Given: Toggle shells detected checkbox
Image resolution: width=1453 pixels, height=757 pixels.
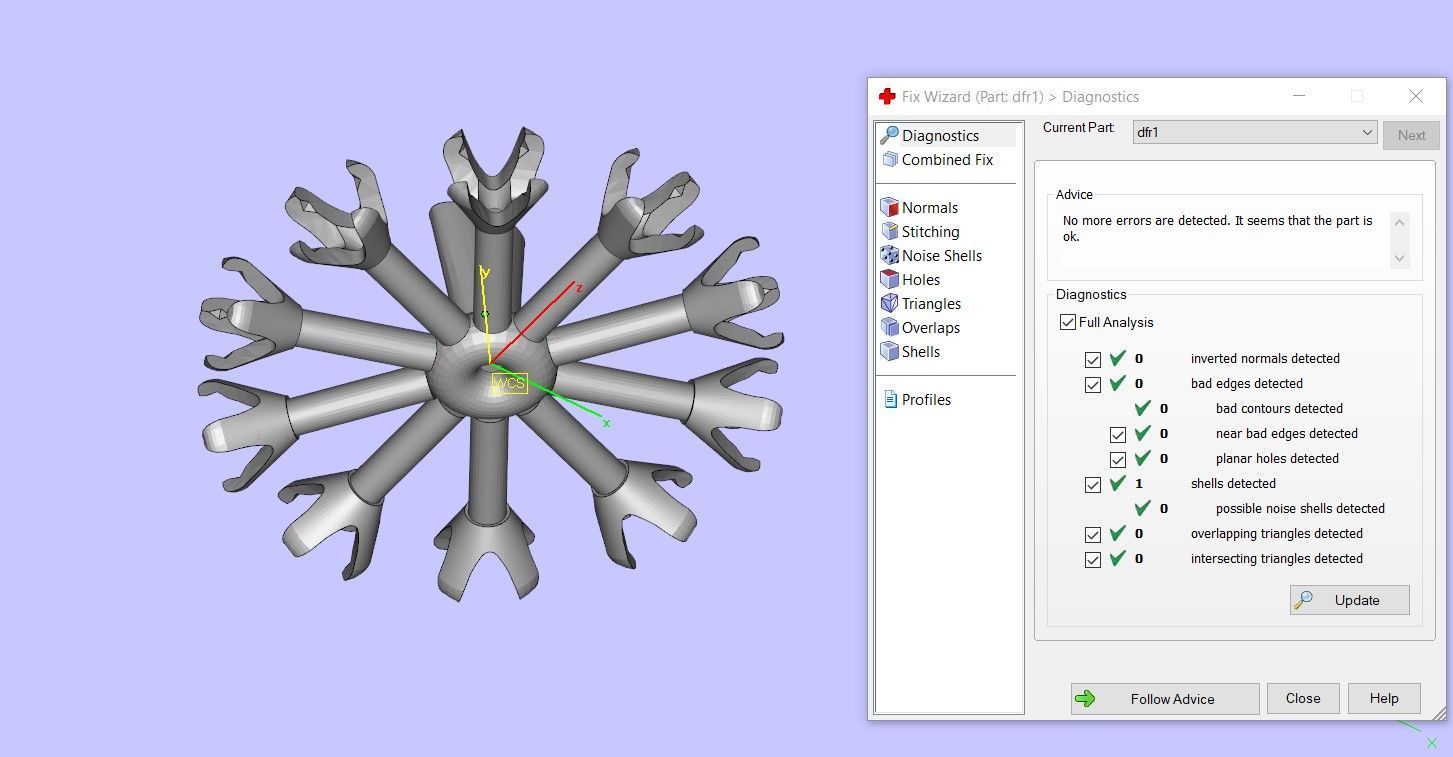Looking at the screenshot, I should click(1092, 484).
